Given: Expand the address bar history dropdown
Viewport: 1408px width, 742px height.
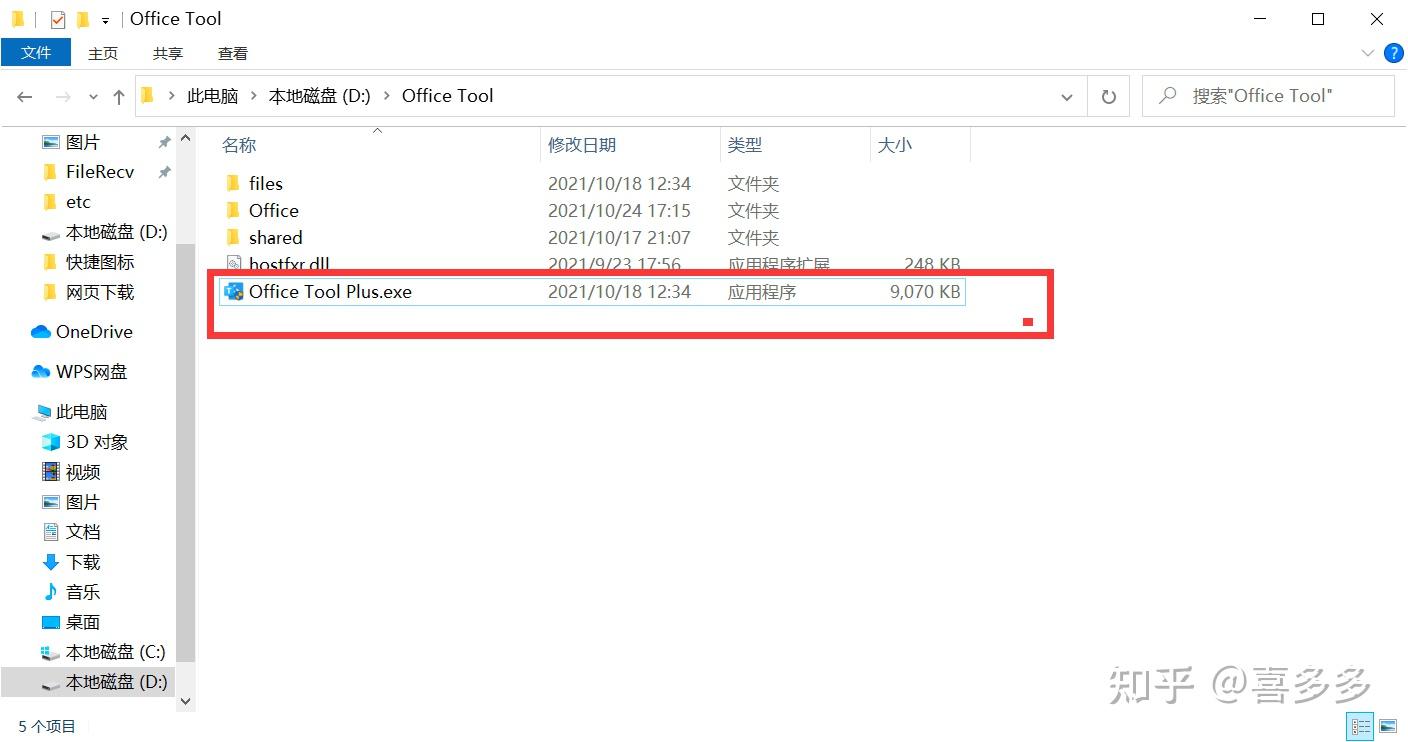Looking at the screenshot, I should pyautogui.click(x=1067, y=97).
